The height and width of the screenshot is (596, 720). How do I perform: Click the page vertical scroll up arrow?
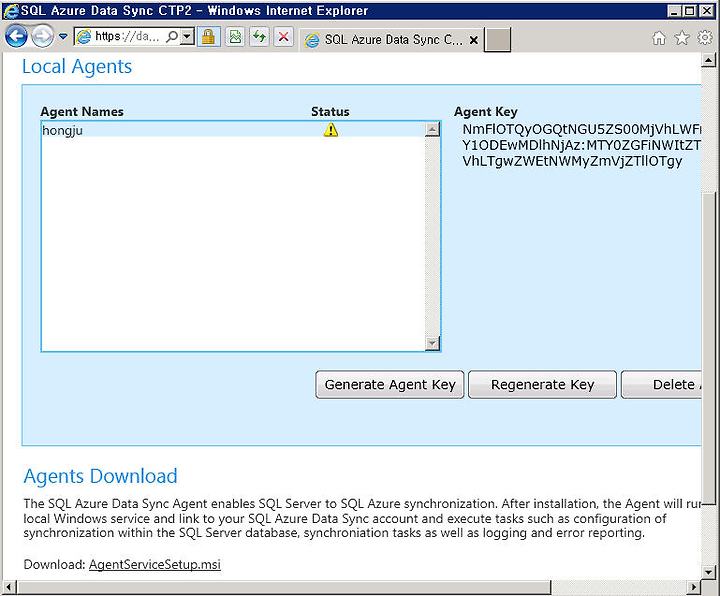click(709, 60)
